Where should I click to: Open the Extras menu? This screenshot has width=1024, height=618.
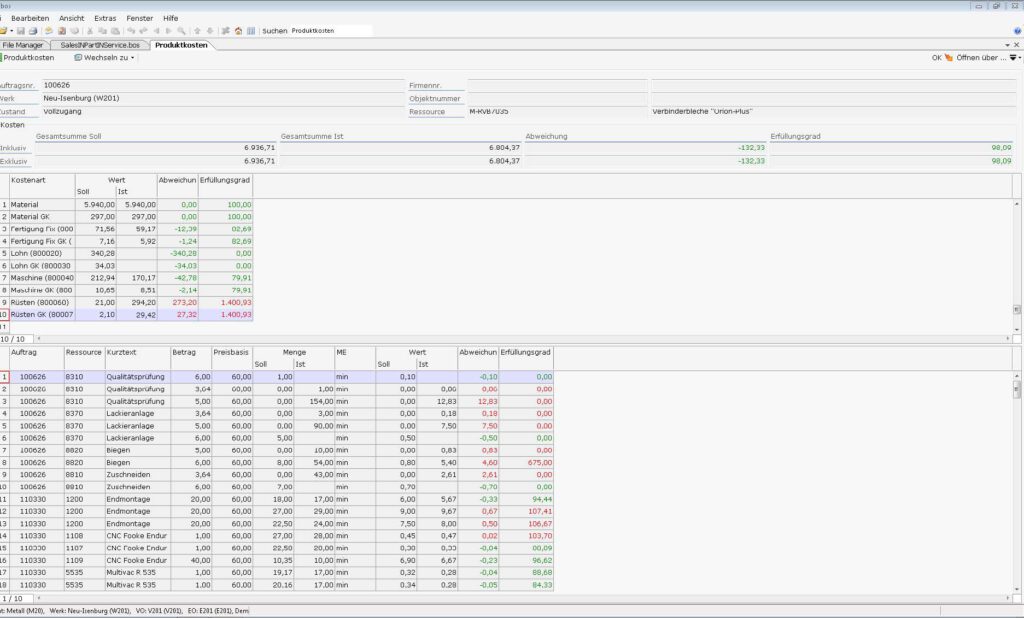(x=105, y=18)
